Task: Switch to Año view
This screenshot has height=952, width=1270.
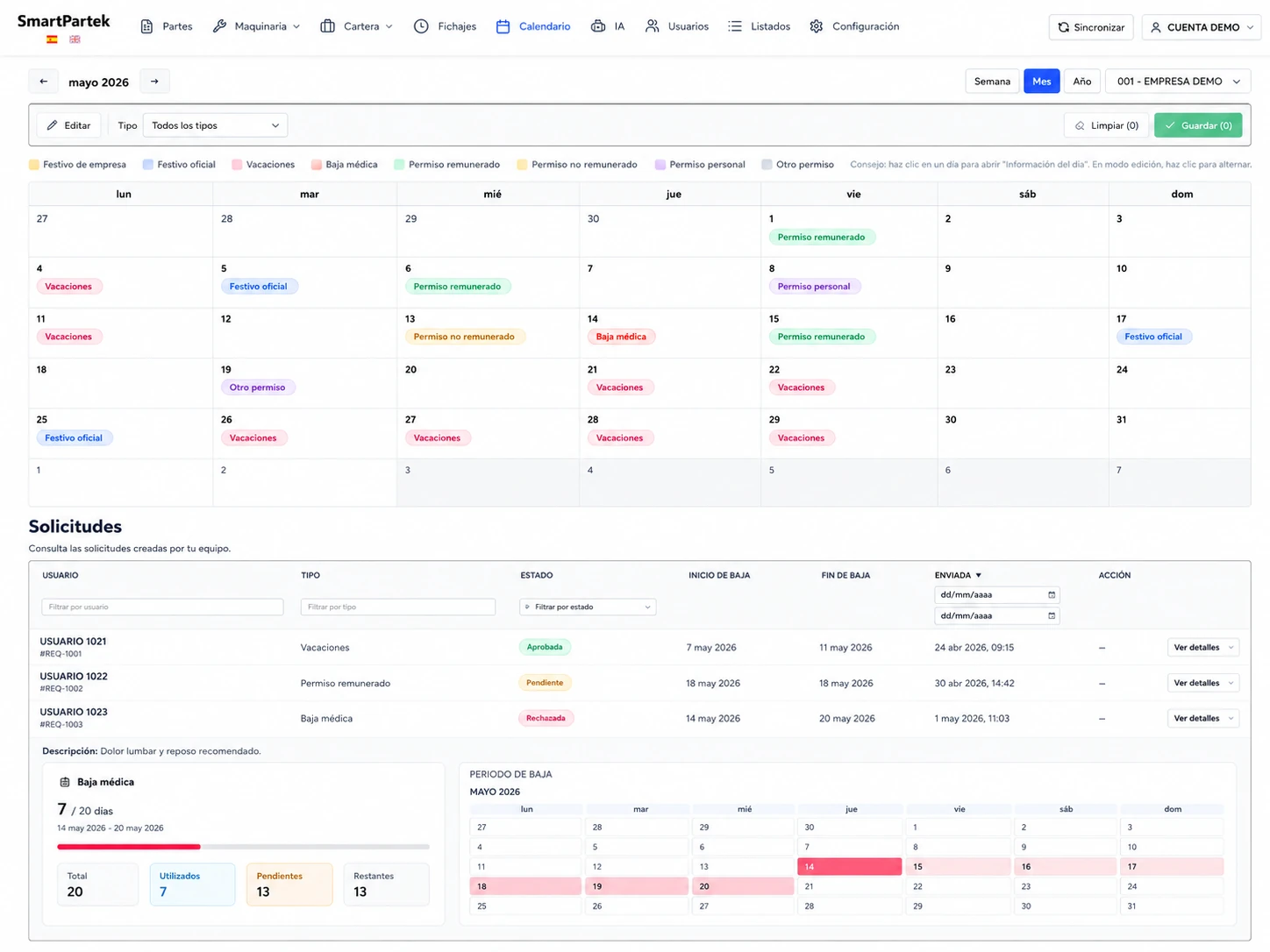Action: pyautogui.click(x=1082, y=82)
